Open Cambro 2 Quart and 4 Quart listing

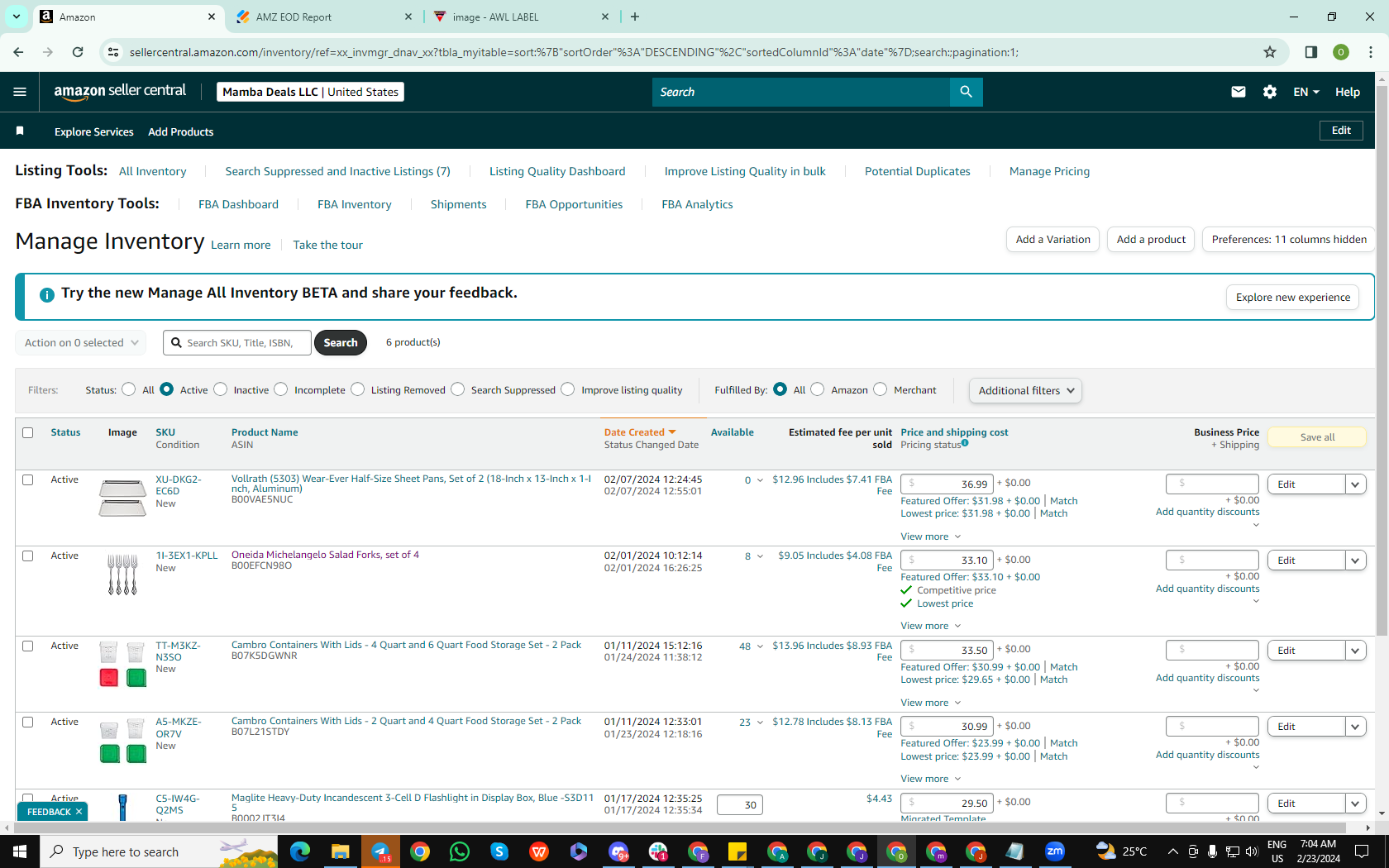(406, 721)
